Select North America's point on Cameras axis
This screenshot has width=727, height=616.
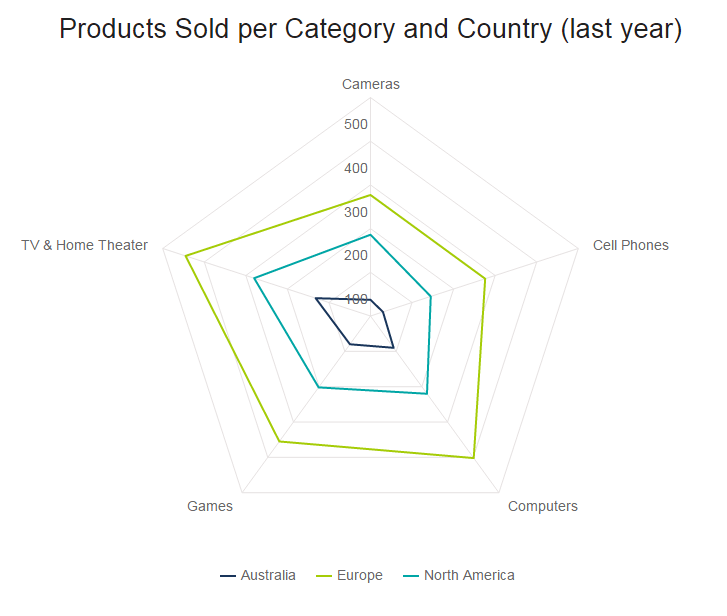(x=370, y=235)
